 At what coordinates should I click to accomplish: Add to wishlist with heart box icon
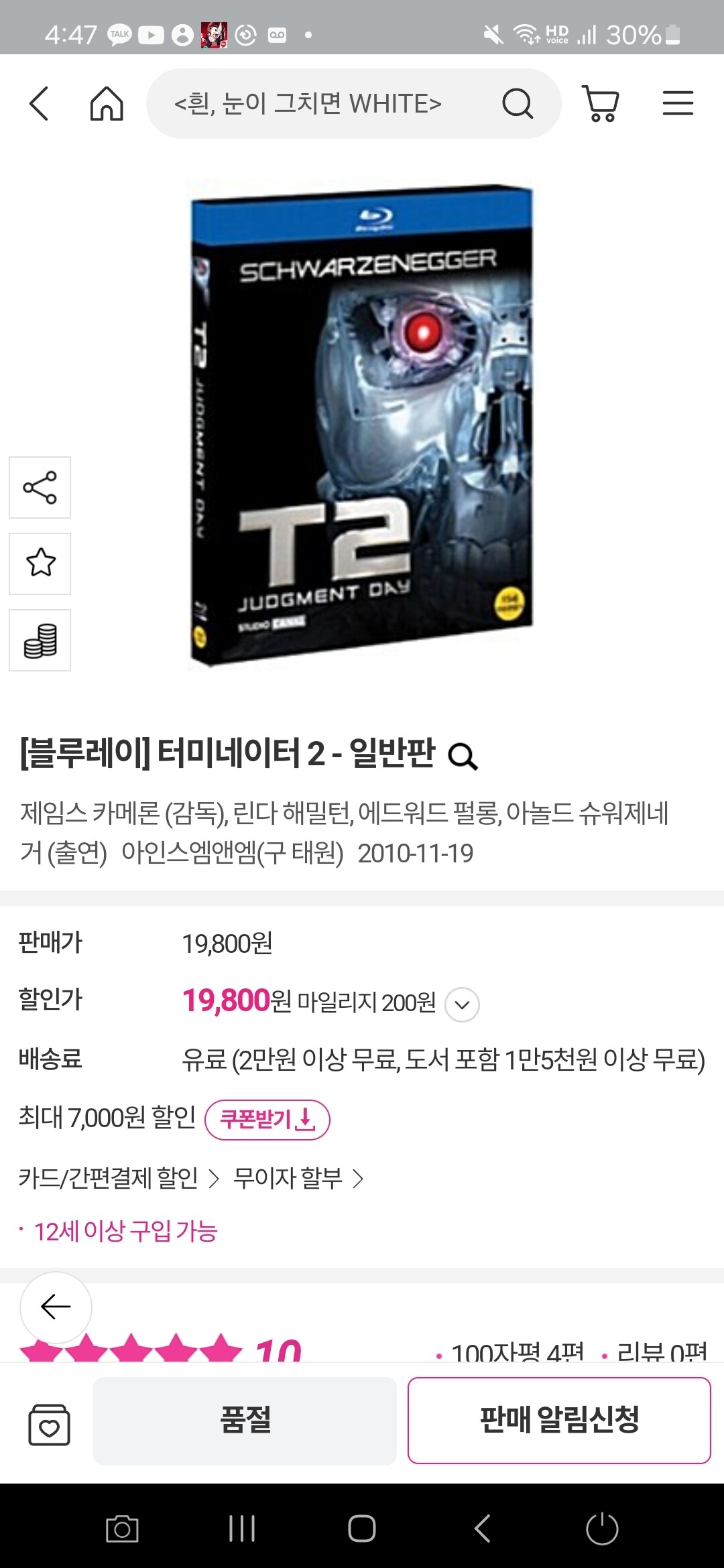(x=49, y=1424)
